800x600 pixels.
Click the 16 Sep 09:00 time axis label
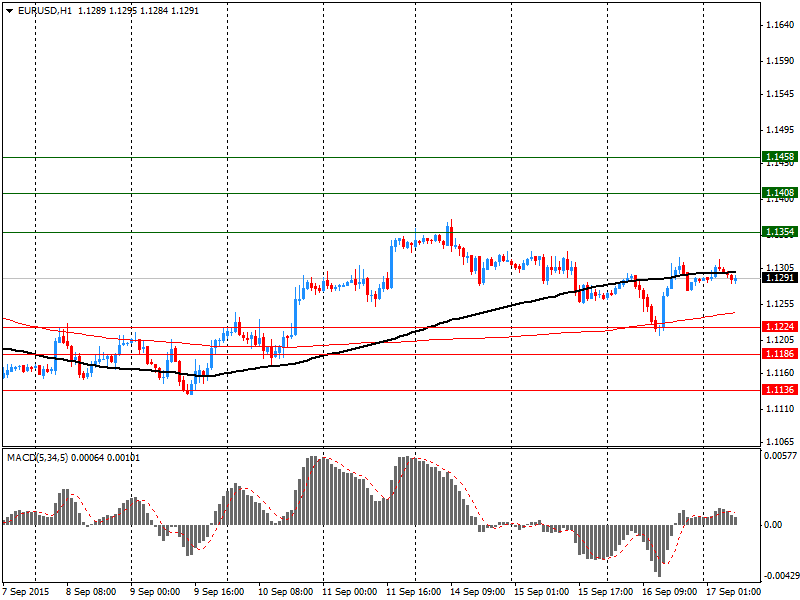(x=669, y=592)
